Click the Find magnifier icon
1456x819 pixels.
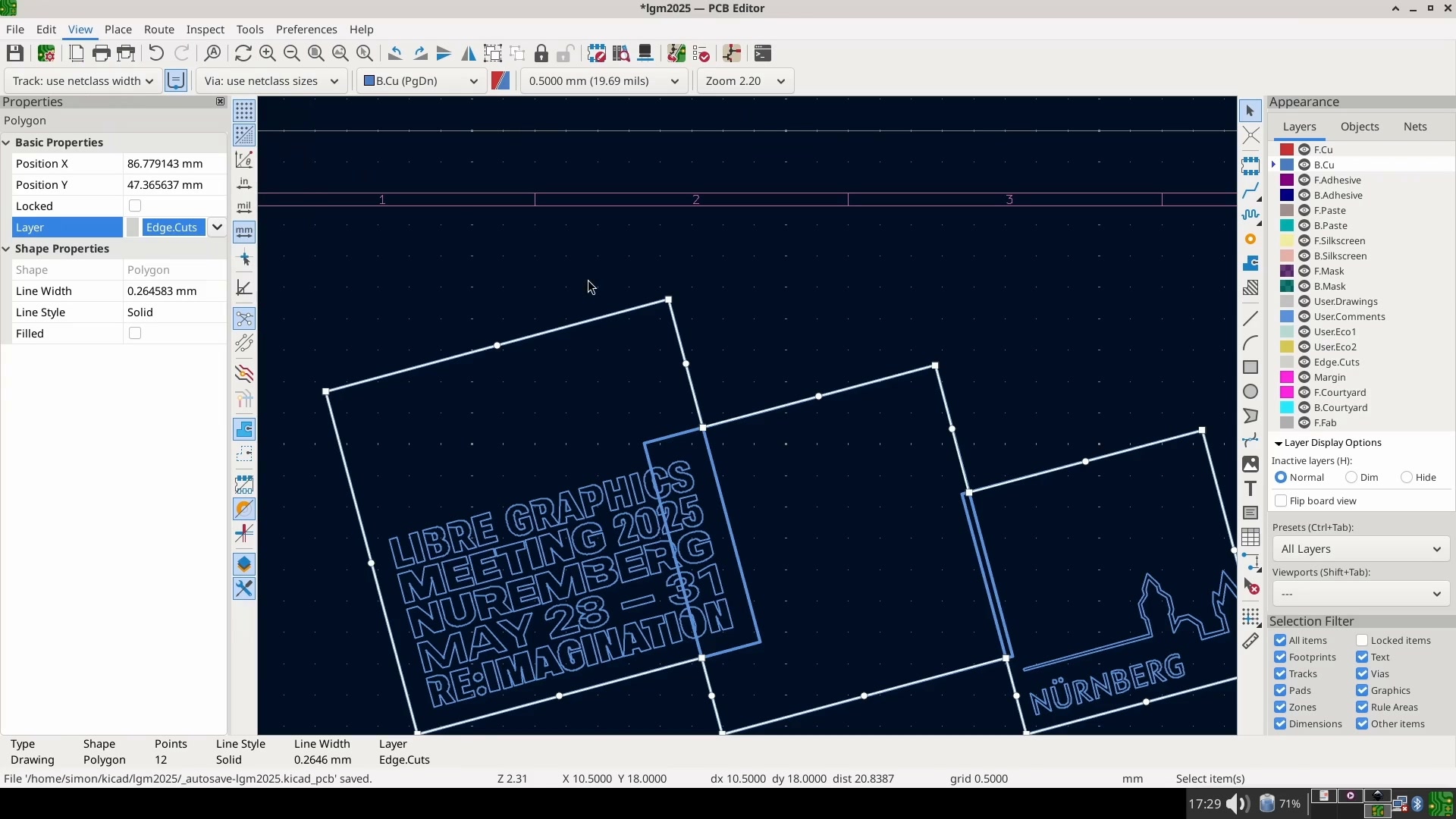tap(213, 53)
